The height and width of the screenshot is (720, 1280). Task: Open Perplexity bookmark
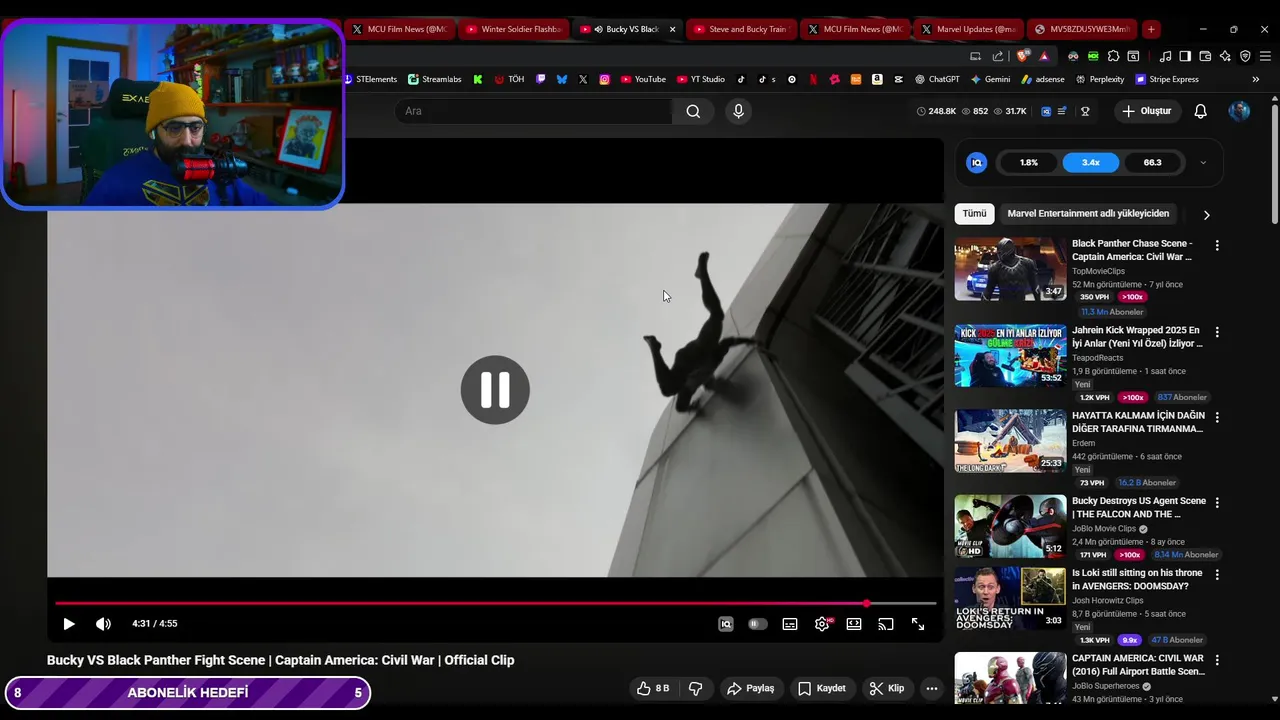click(x=1099, y=79)
